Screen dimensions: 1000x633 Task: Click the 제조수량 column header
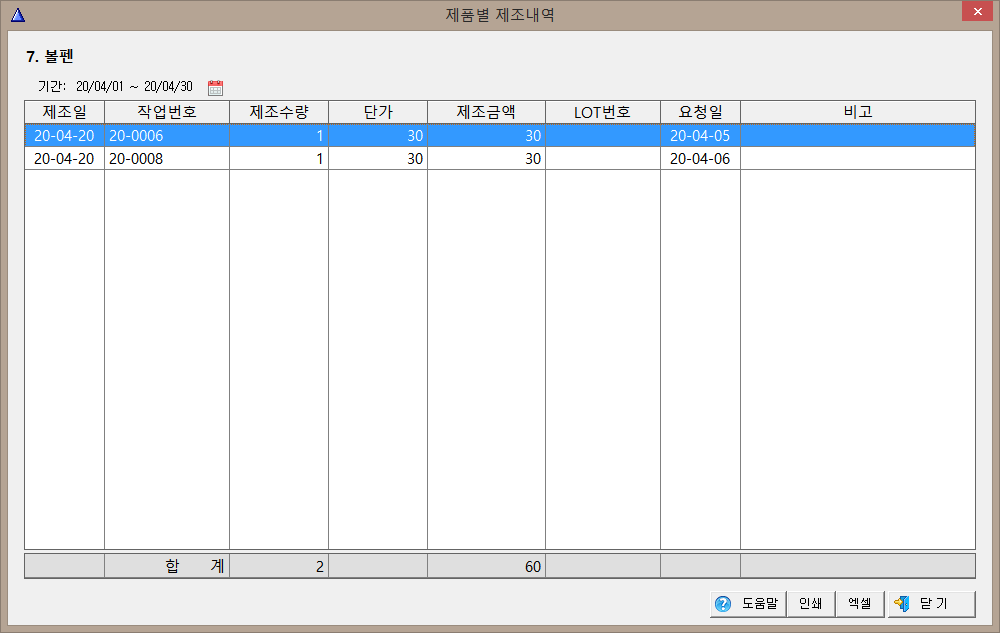[x=279, y=112]
